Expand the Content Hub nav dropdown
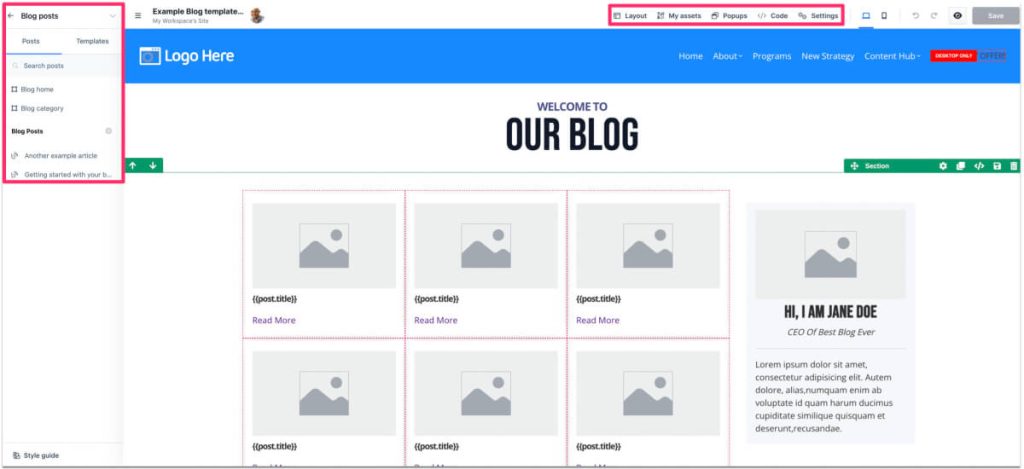This screenshot has height=469, width=1024. [892, 56]
